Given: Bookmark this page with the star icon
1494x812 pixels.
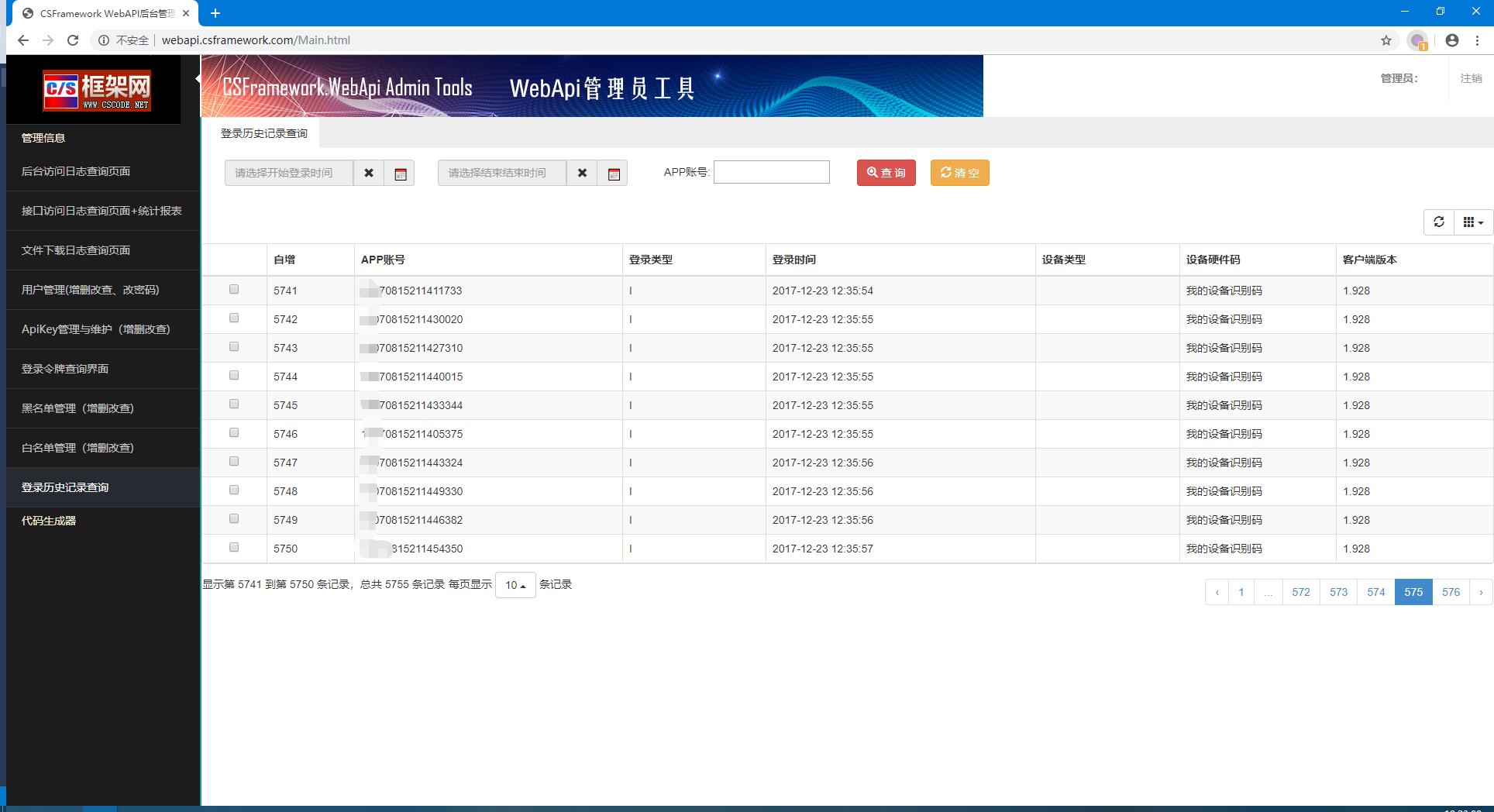Looking at the screenshot, I should pyautogui.click(x=1386, y=40).
